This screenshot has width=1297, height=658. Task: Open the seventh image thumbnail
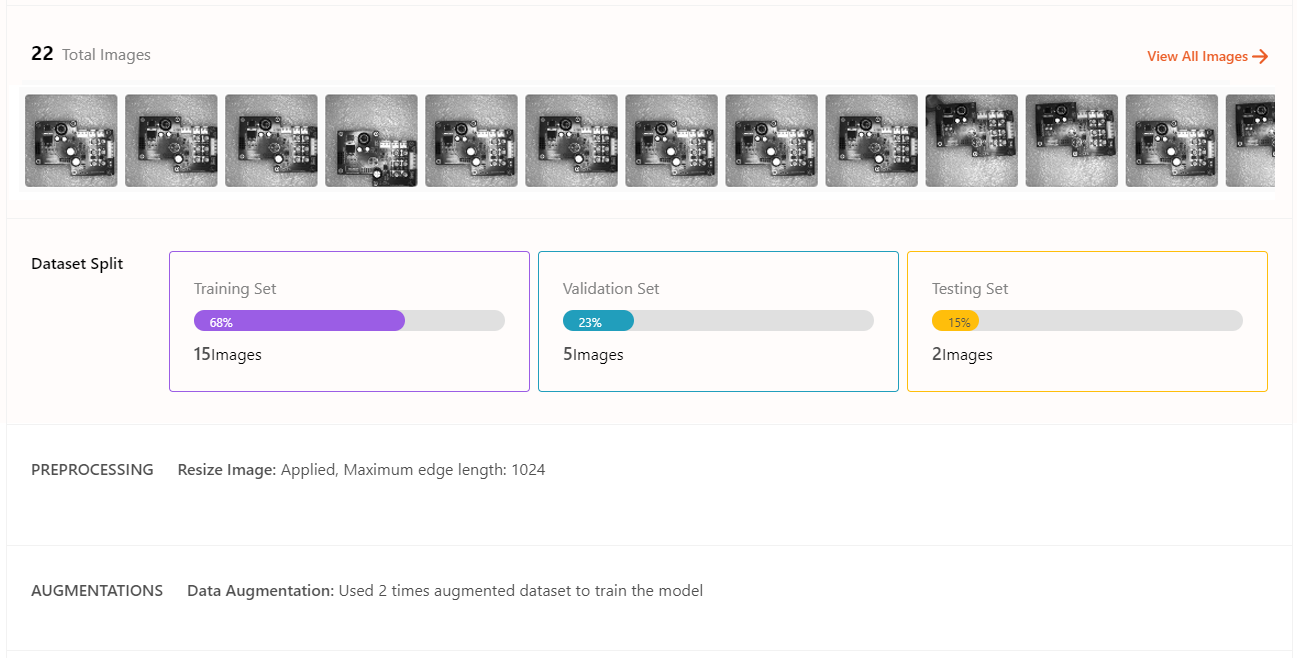671,141
